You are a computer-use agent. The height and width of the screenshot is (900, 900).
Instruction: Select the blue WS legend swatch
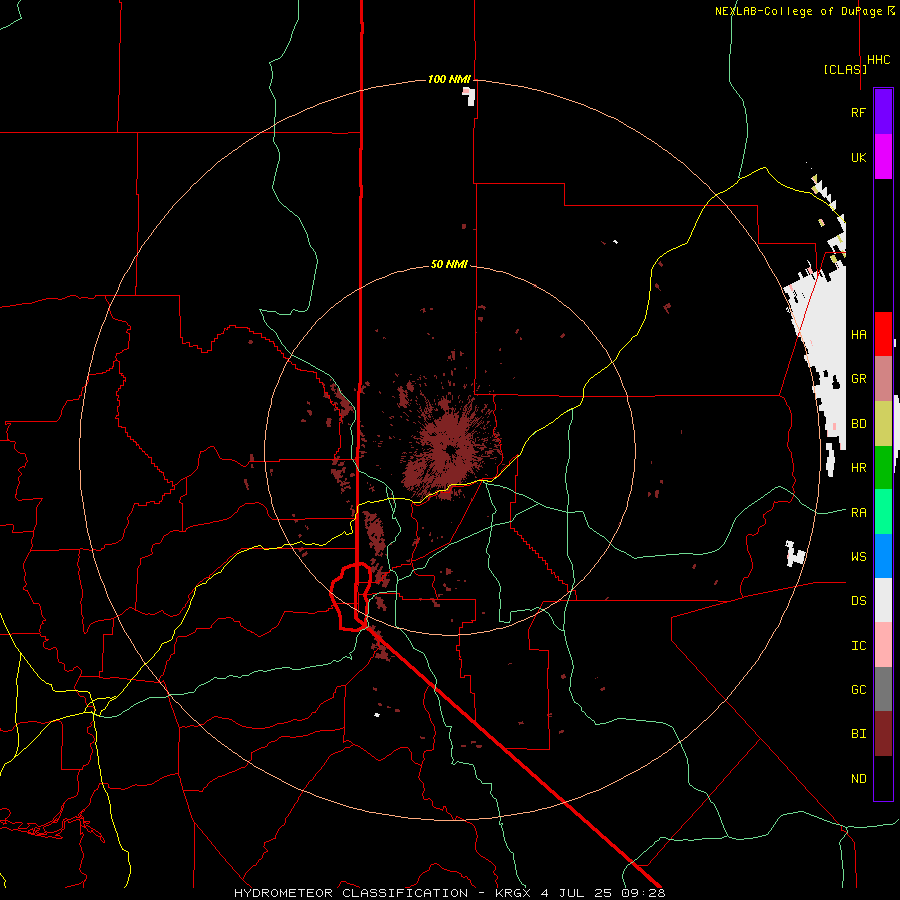[883, 556]
